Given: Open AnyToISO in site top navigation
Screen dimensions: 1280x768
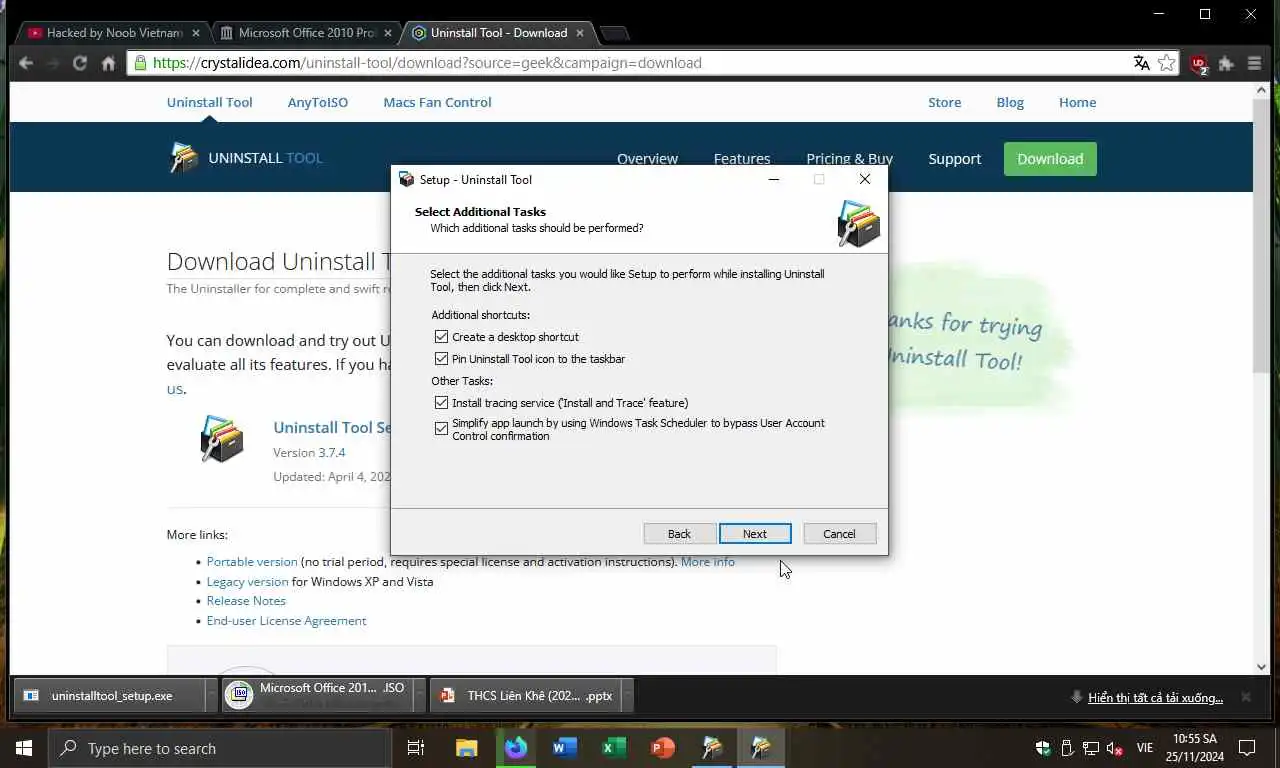Looking at the screenshot, I should [x=318, y=102].
